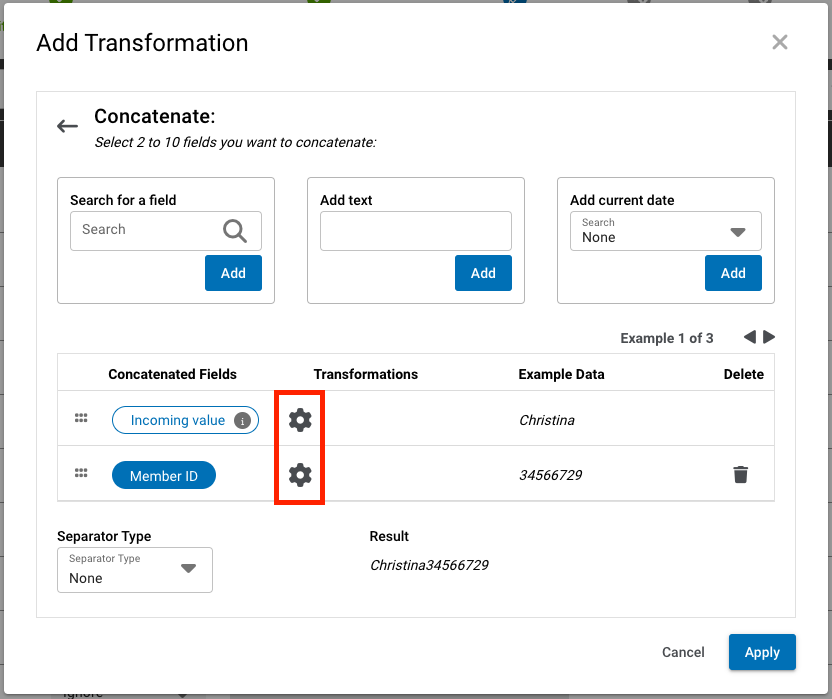This screenshot has height=699, width=832.
Task: Cancel the Add Transformation dialog
Action: tap(683, 652)
